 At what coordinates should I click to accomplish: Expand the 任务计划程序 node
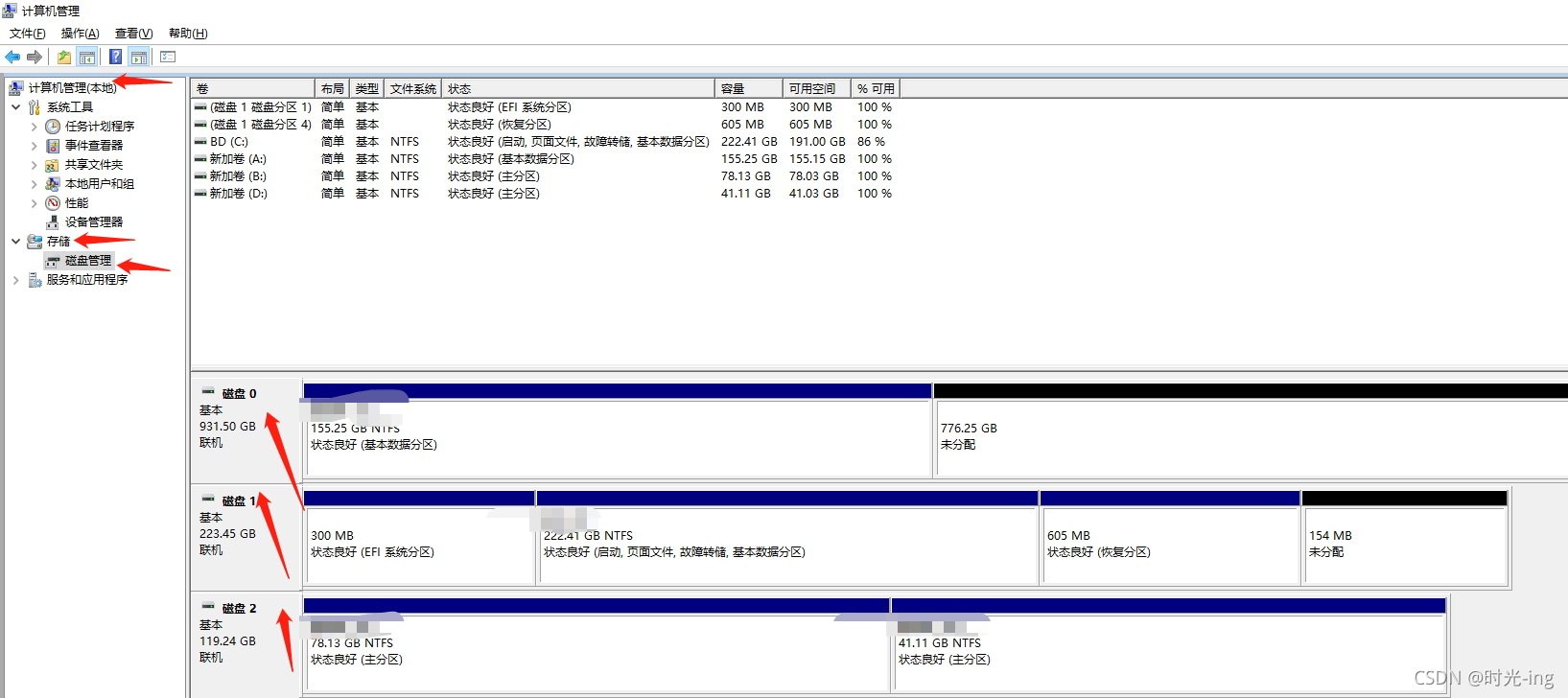[34, 127]
